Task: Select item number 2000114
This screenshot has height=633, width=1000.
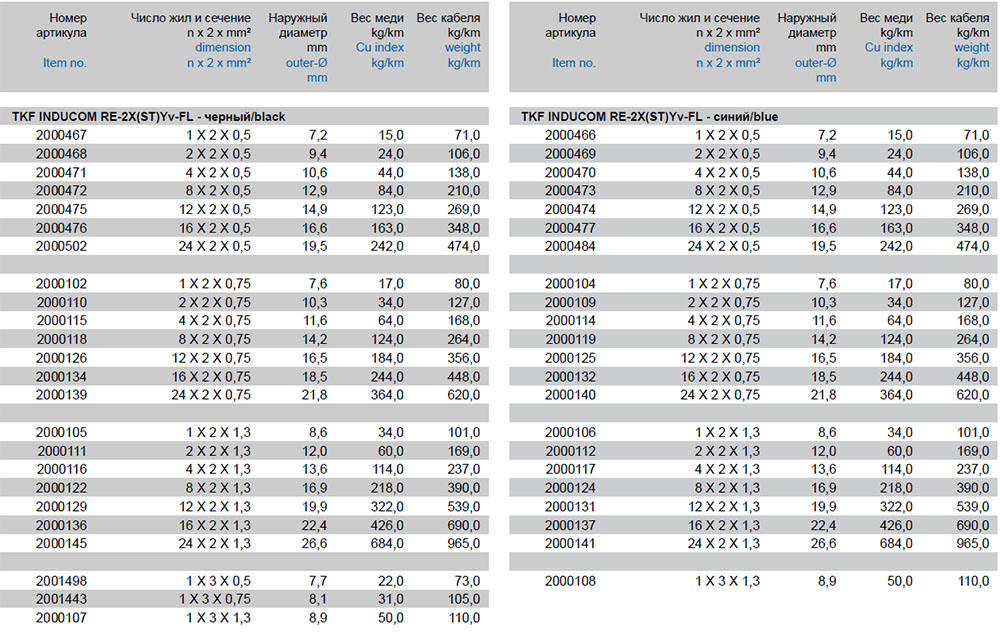Action: (570, 321)
